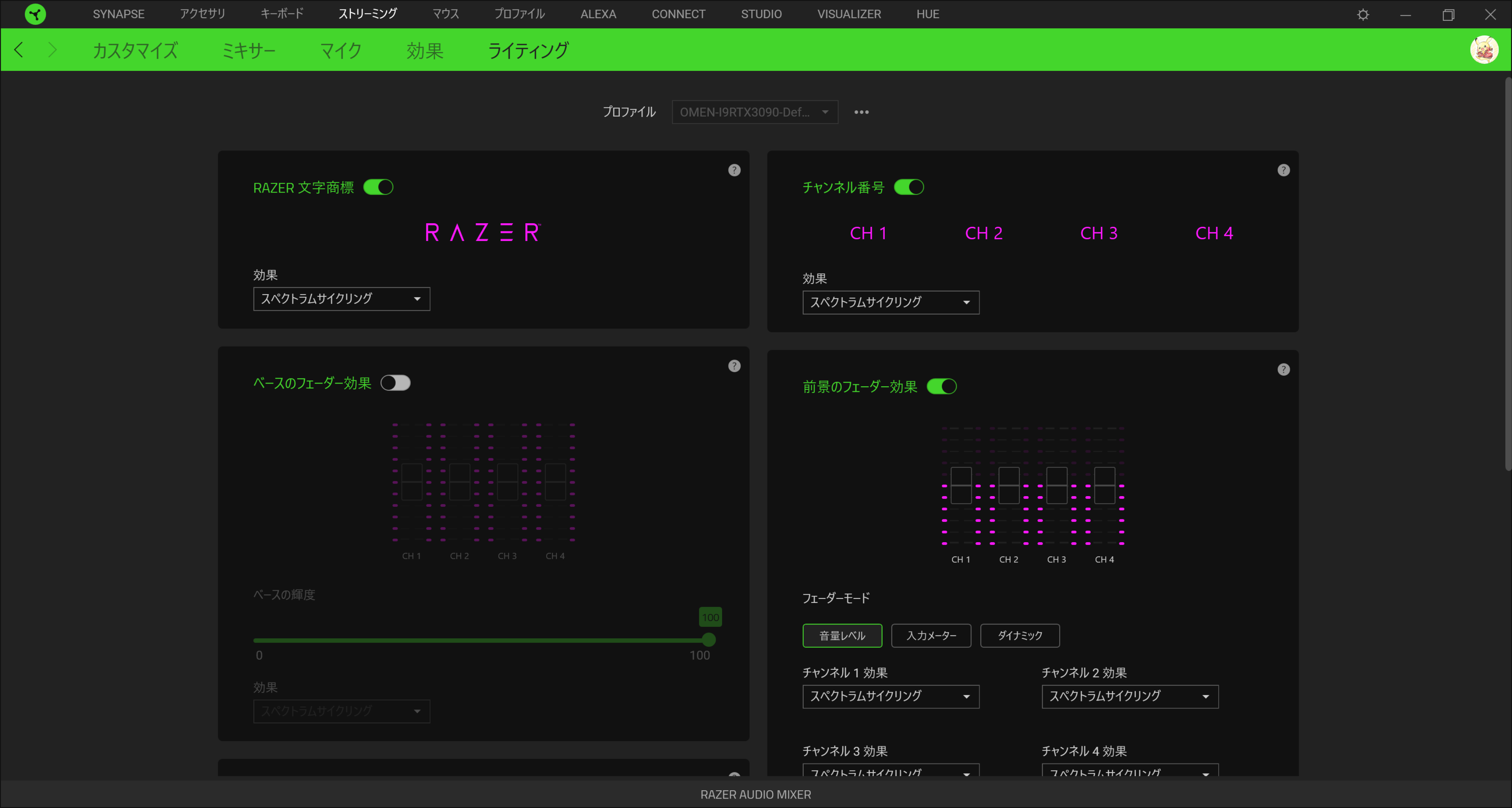The height and width of the screenshot is (808, 1512).
Task: Open ALEXA top tab
Action: pos(598,14)
